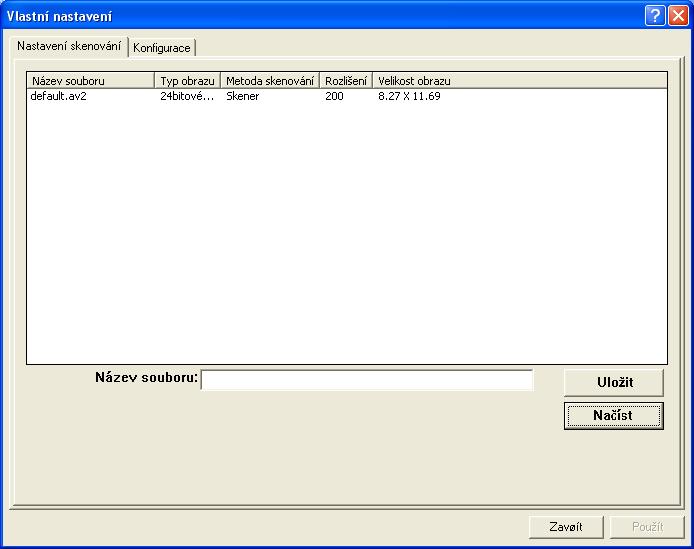Select the Nastavení skenování tab

pyautogui.click(x=69, y=46)
